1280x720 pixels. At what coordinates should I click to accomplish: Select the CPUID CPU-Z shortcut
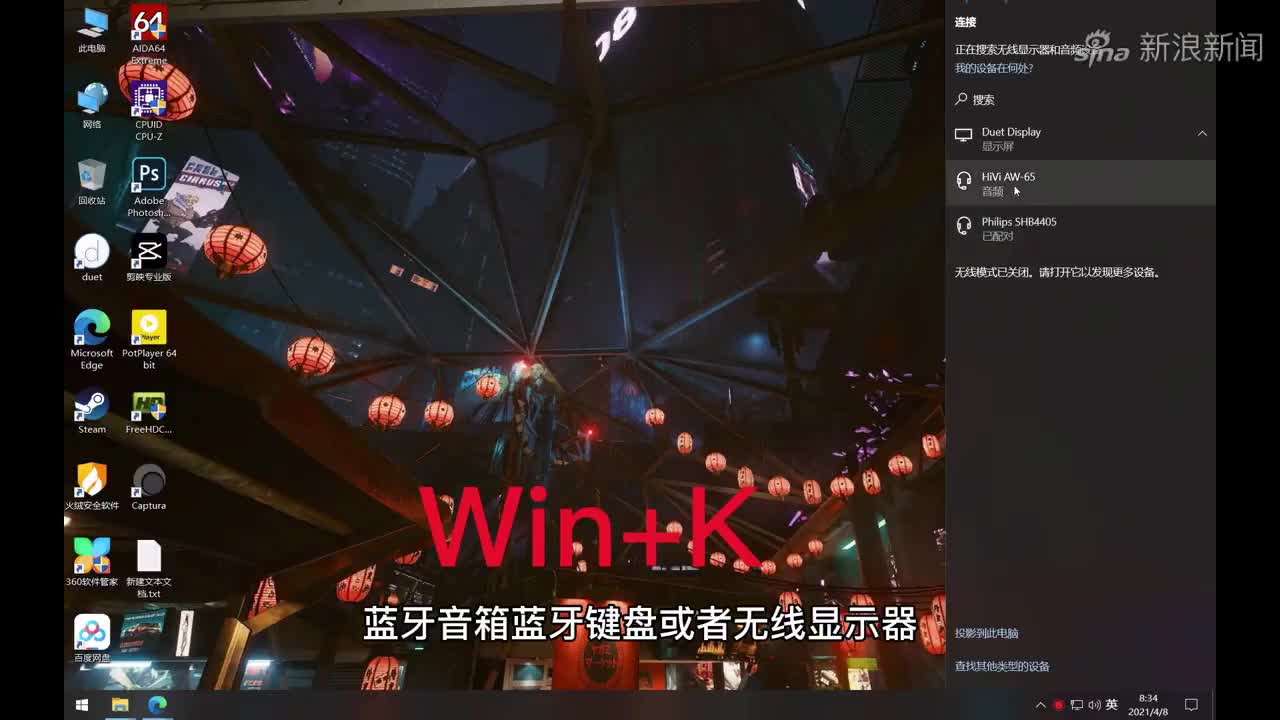tap(149, 111)
